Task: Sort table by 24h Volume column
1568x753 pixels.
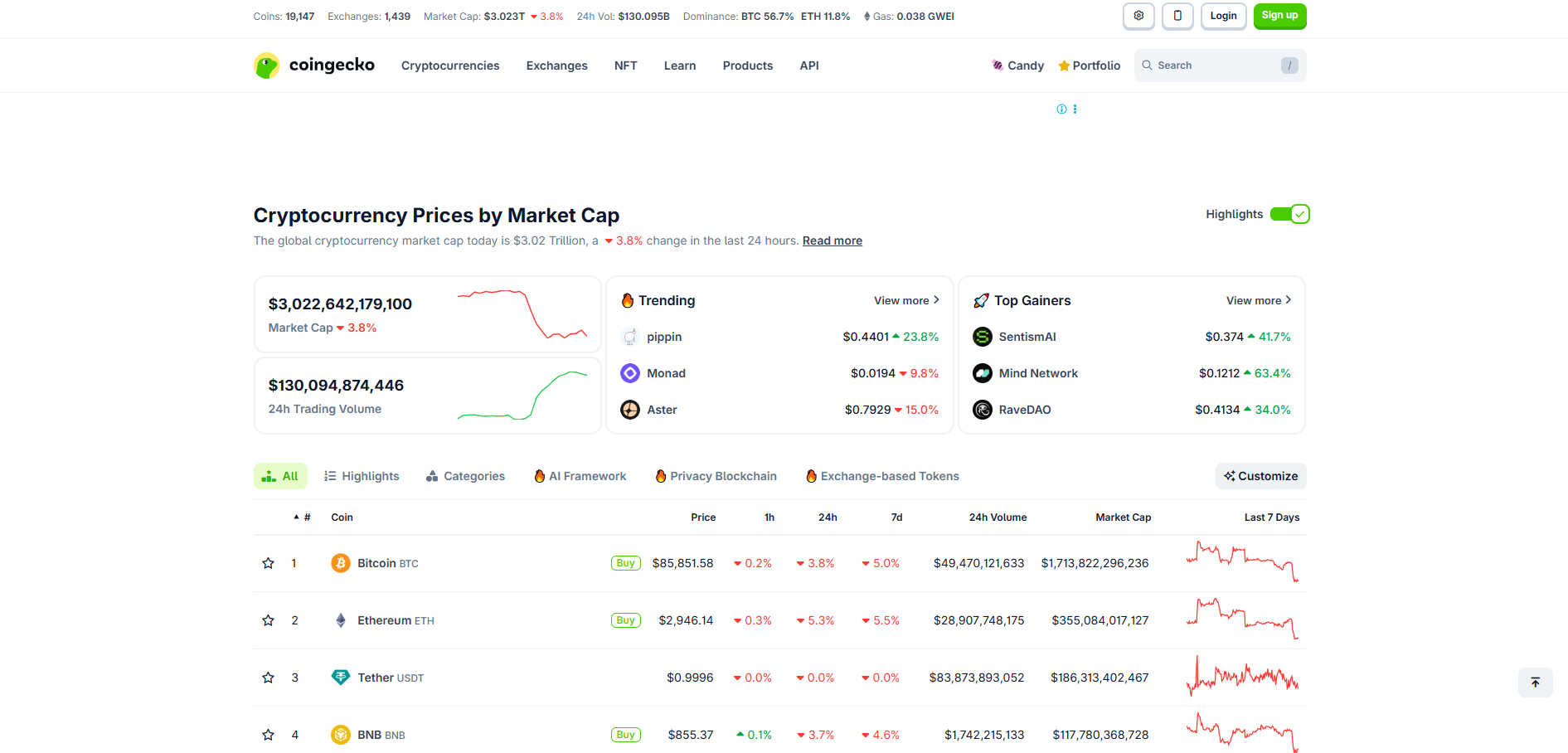Action: click(998, 517)
